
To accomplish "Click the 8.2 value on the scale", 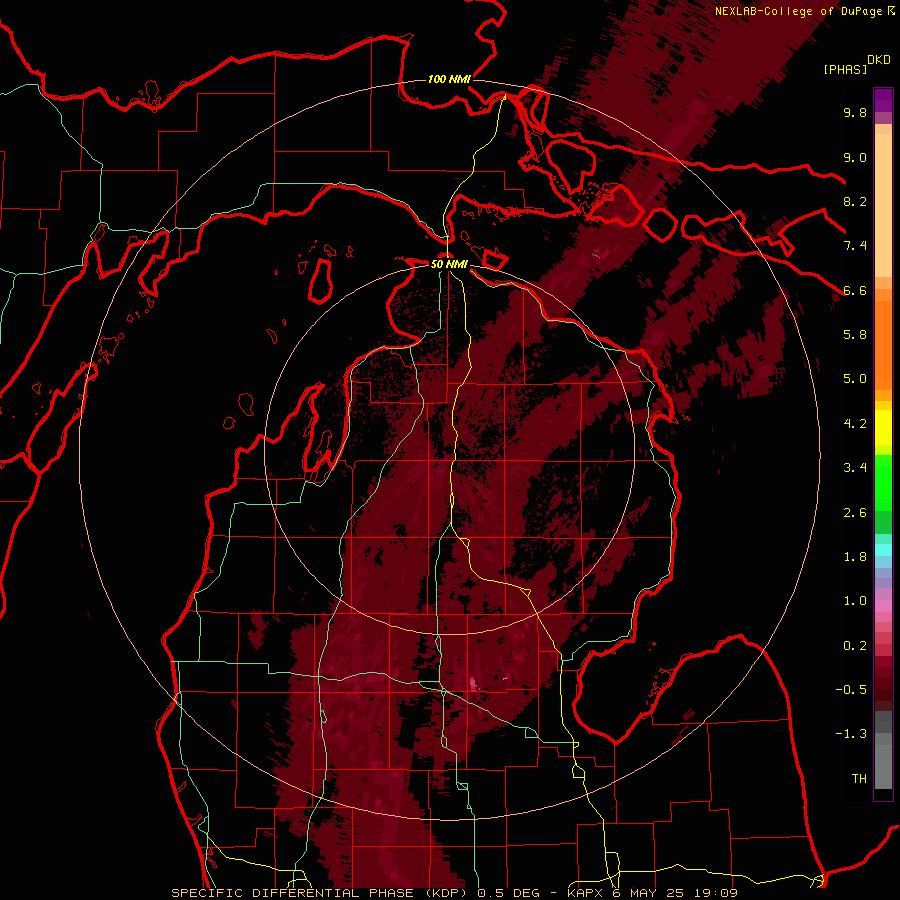I will 855,201.
